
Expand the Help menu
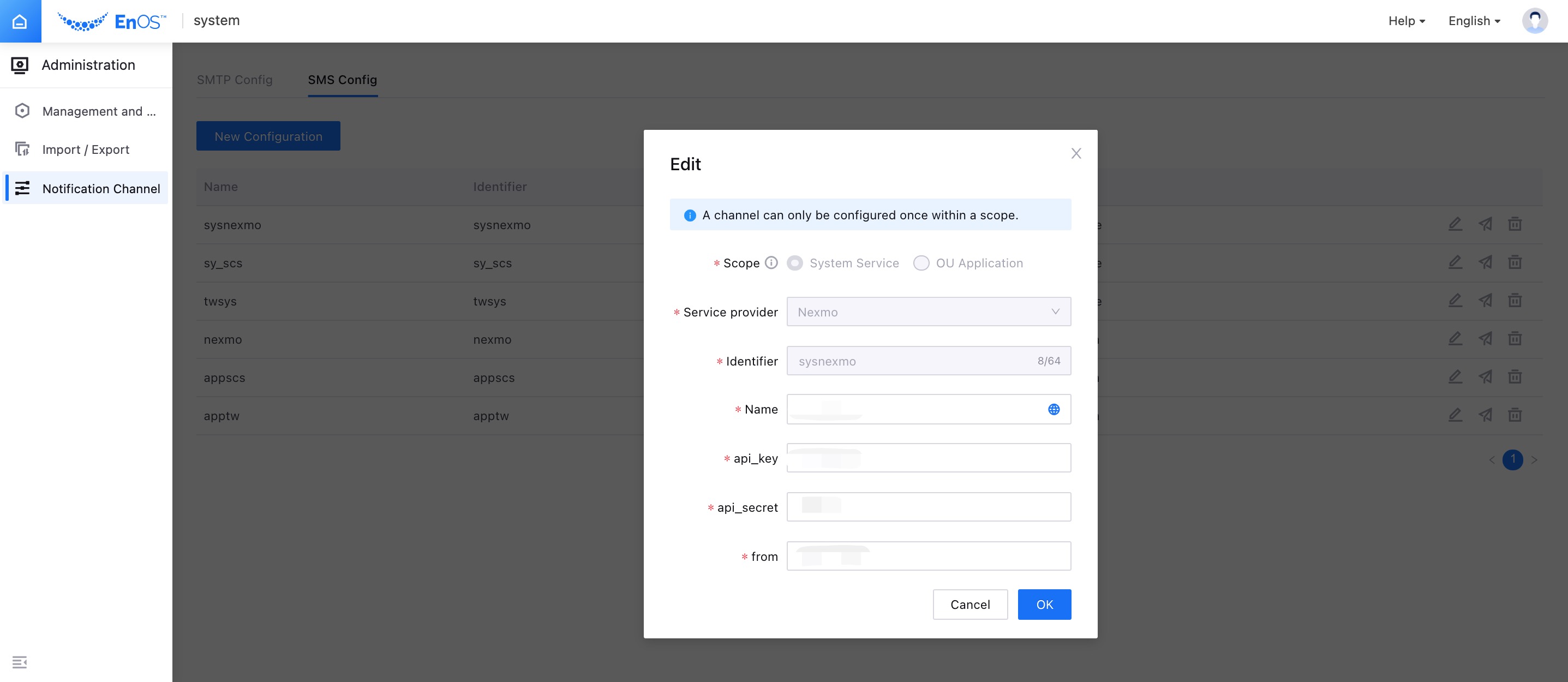[x=1406, y=21]
